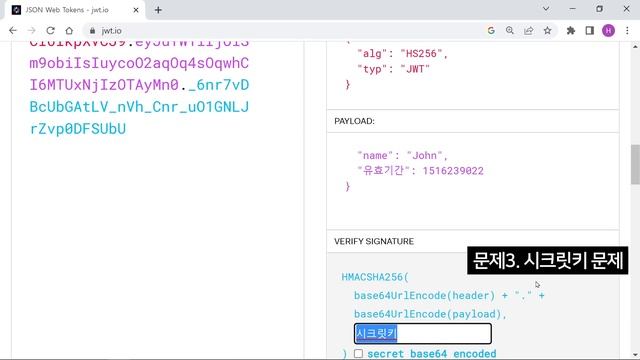Screen dimensions: 640x360
Task: Go back to the previous page
Action: pyautogui.click(x=13, y=31)
